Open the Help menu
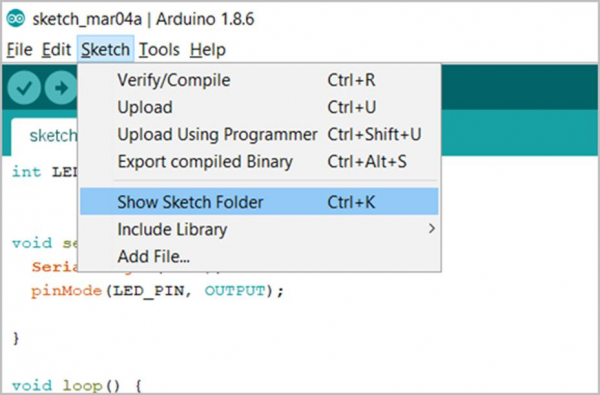This screenshot has width=600, height=395. (x=208, y=50)
